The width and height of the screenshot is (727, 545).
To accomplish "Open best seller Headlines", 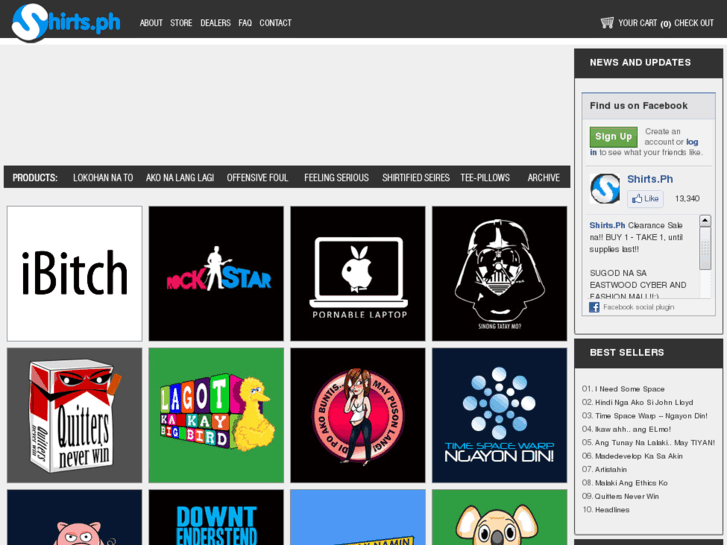I will click(x=612, y=510).
